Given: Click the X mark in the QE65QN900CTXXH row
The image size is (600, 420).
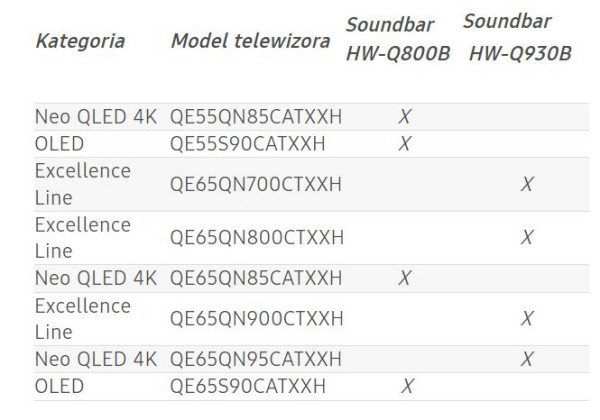Looking at the screenshot, I should click(x=526, y=318).
